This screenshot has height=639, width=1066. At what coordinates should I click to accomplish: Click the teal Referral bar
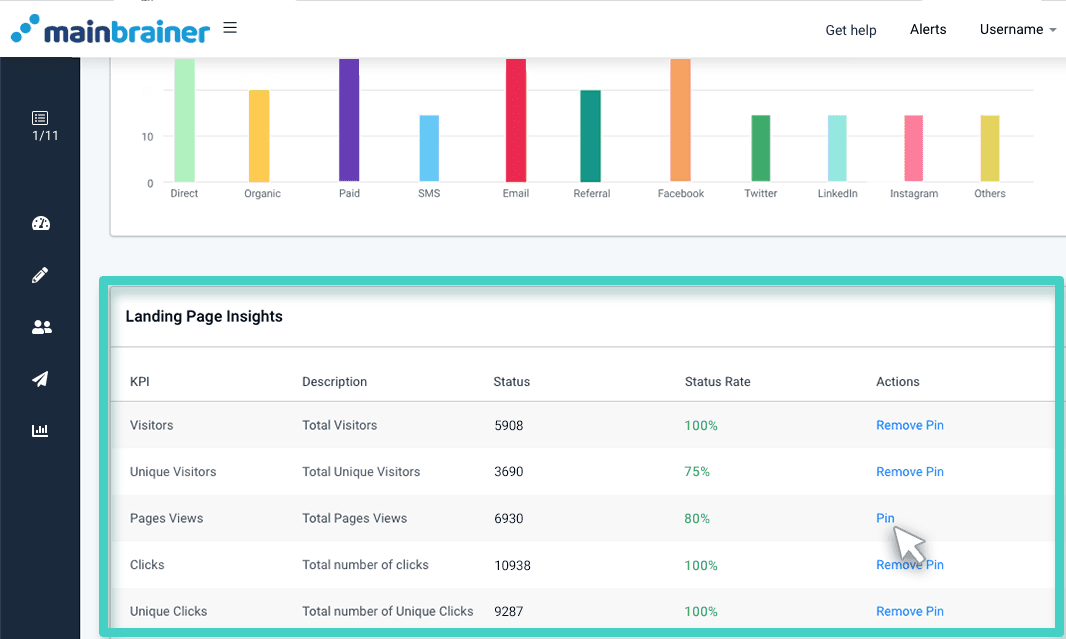[590, 136]
